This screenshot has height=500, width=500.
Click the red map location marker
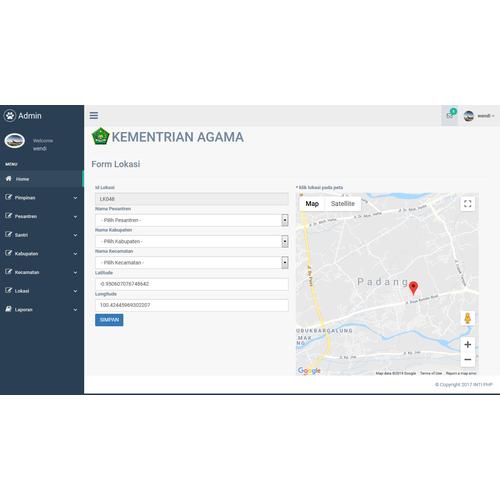(413, 288)
